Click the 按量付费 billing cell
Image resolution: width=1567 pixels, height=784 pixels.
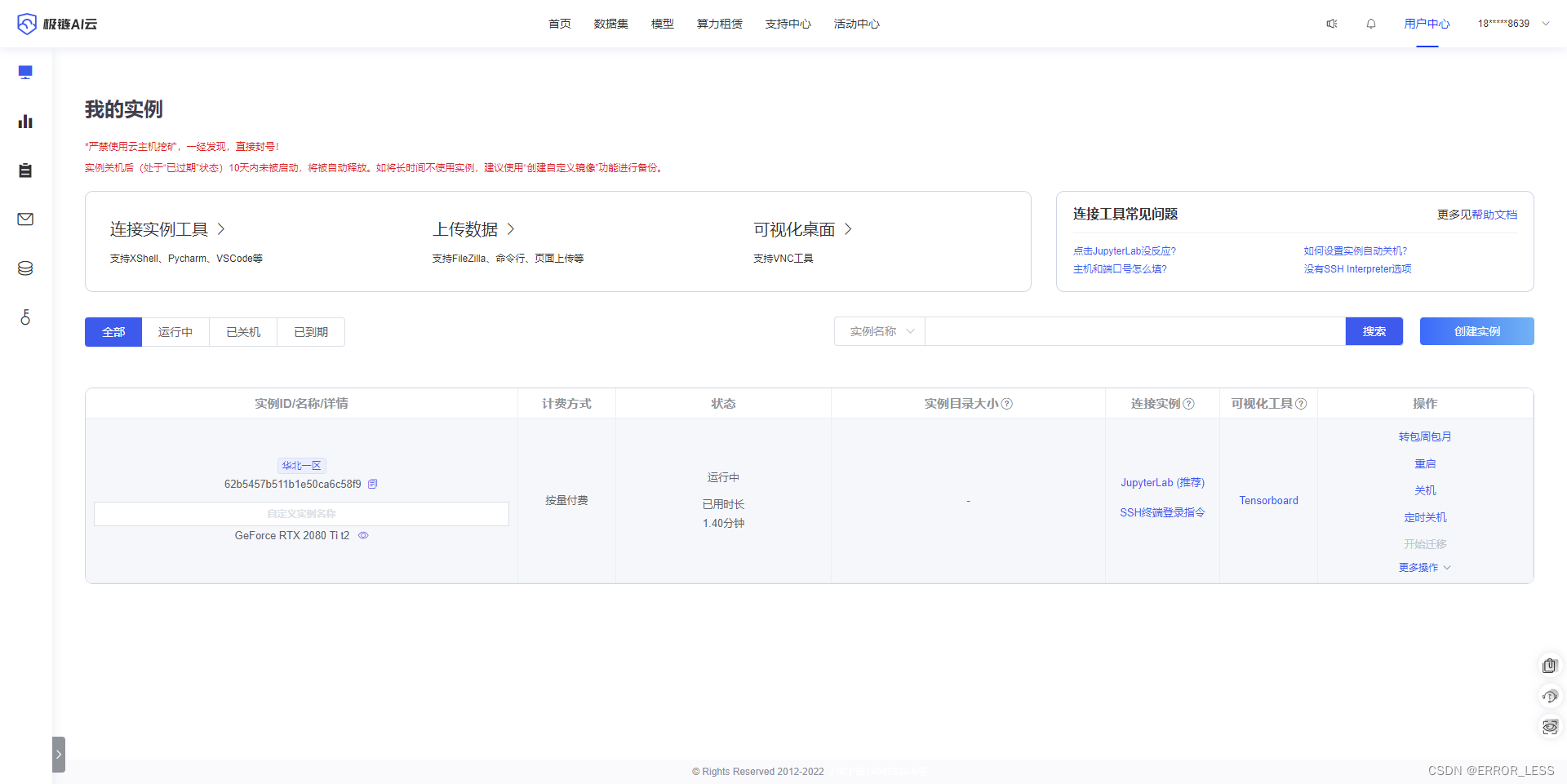point(566,501)
